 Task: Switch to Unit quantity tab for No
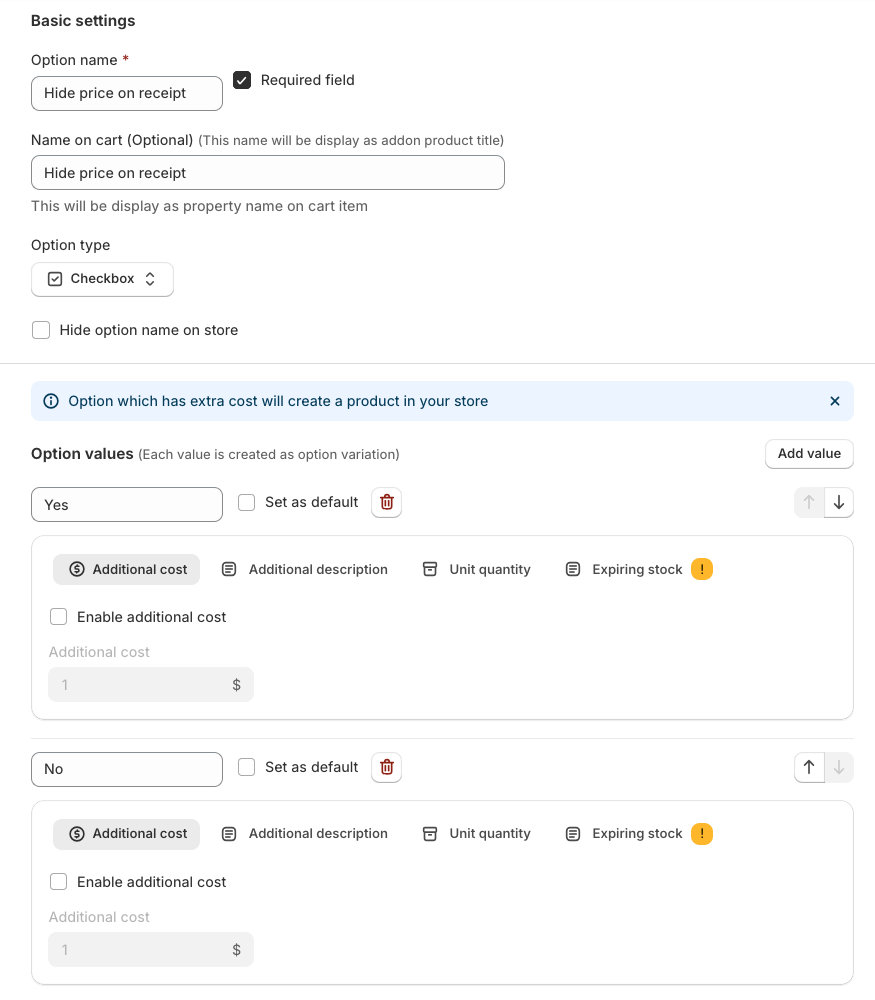coord(476,834)
